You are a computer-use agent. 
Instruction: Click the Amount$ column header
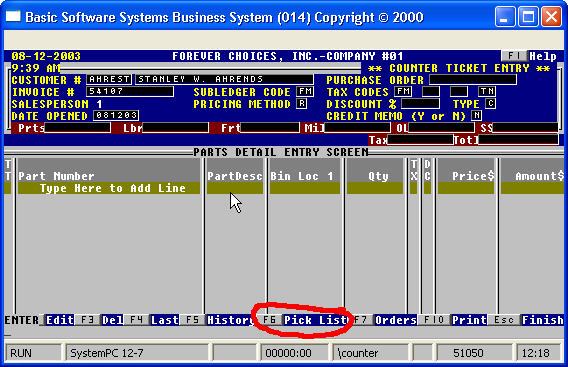(540, 176)
